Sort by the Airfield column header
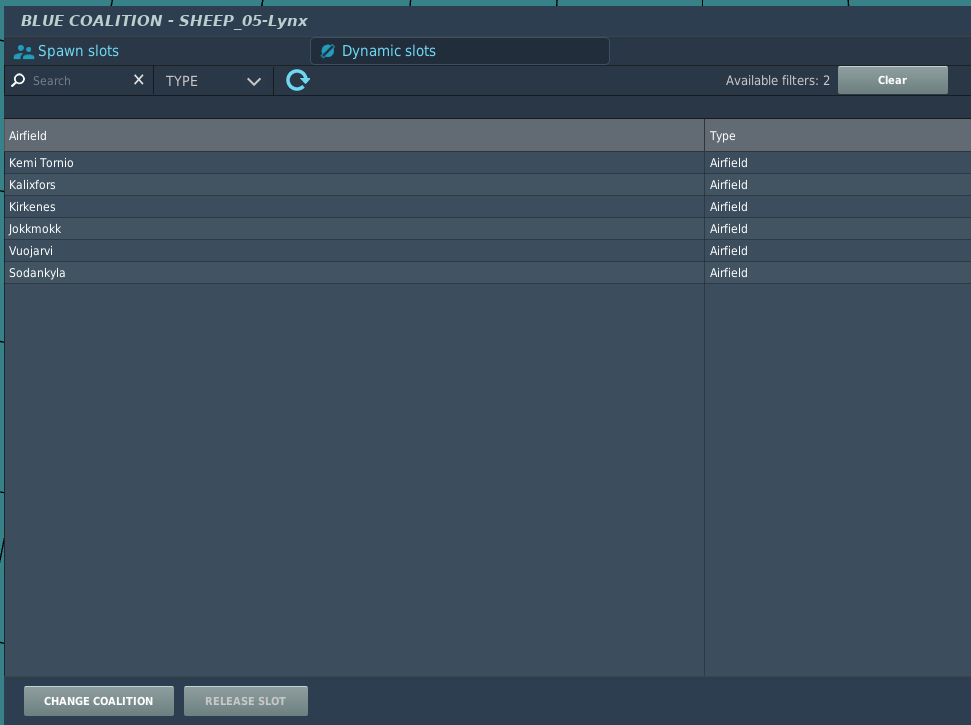 354,136
